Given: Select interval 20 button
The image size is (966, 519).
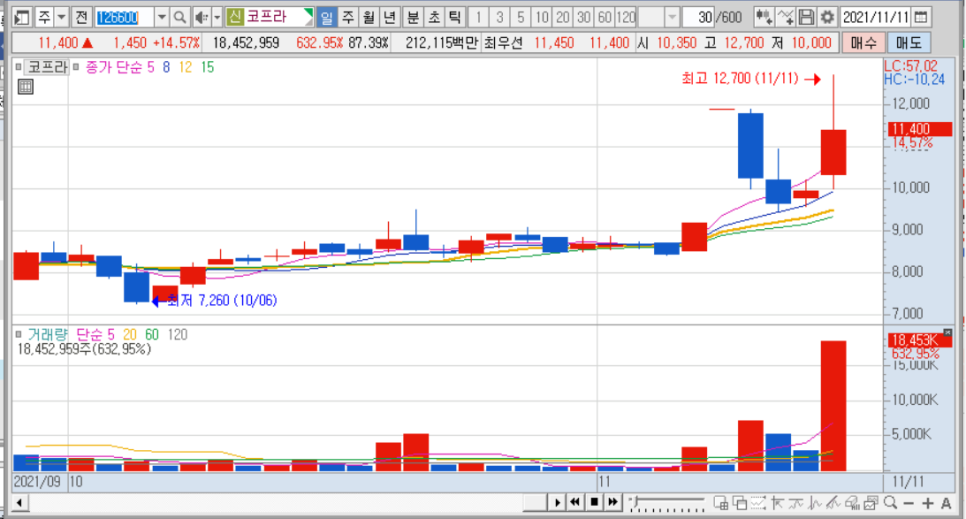Looking at the screenshot, I should (x=562, y=17).
